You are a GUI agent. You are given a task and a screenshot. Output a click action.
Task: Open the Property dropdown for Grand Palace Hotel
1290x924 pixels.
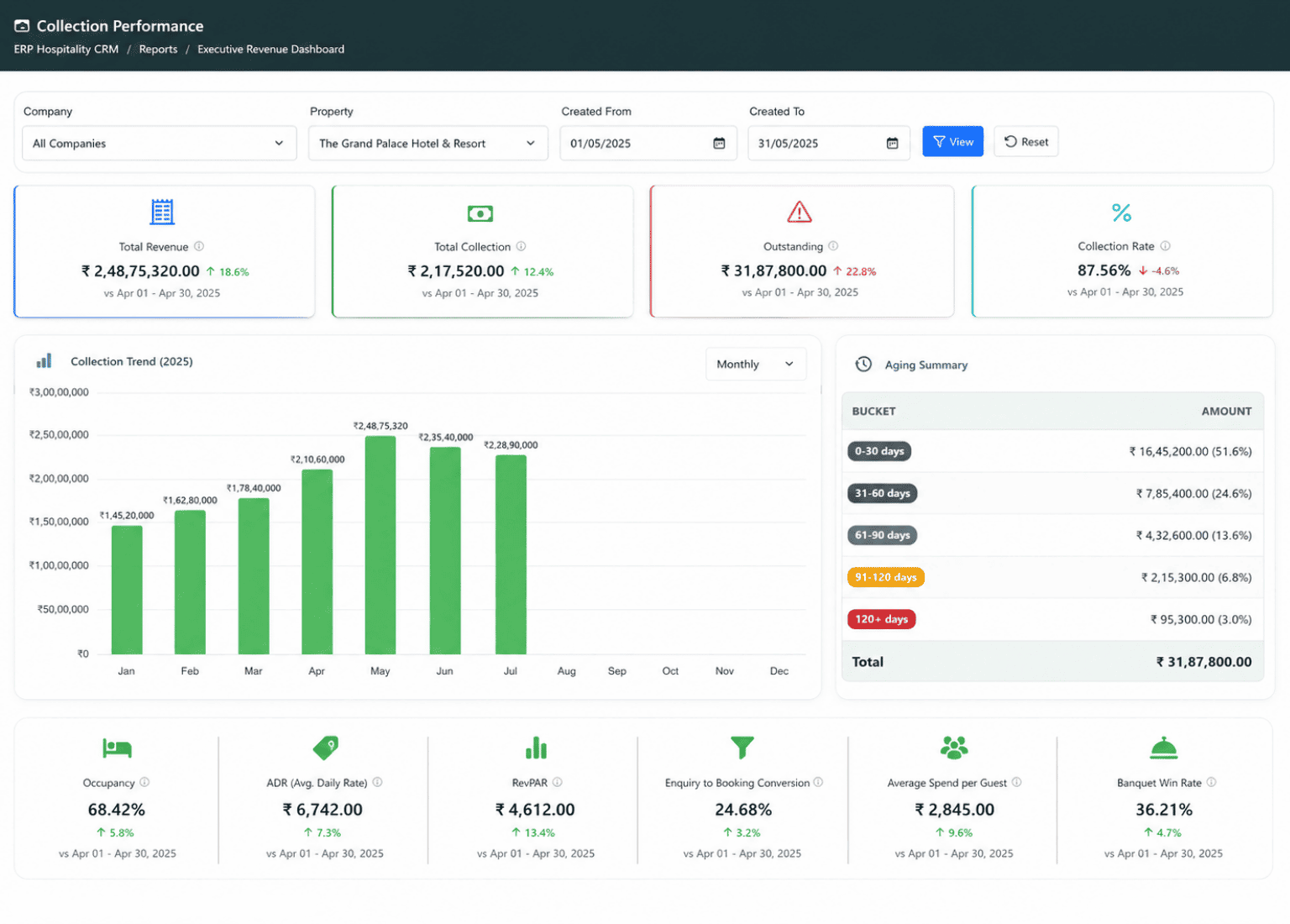point(428,143)
